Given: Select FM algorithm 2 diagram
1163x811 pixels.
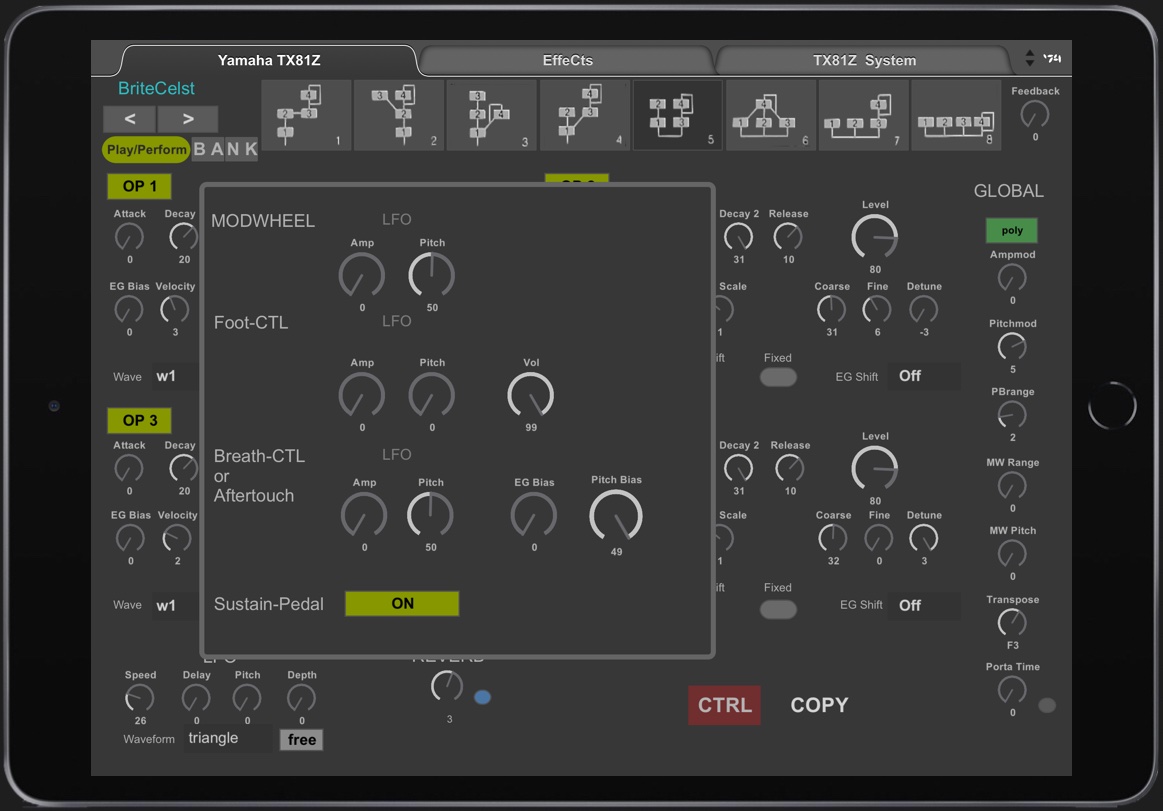Looking at the screenshot, I should [x=398, y=116].
